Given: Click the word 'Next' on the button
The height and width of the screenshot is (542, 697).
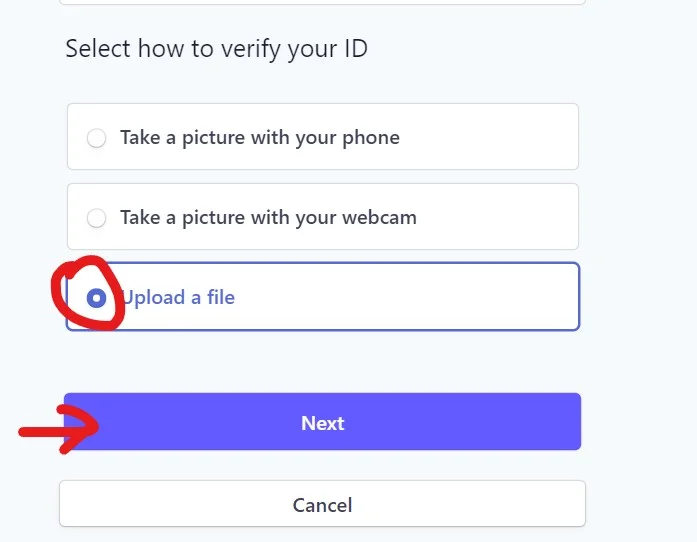Looking at the screenshot, I should 322,423.
